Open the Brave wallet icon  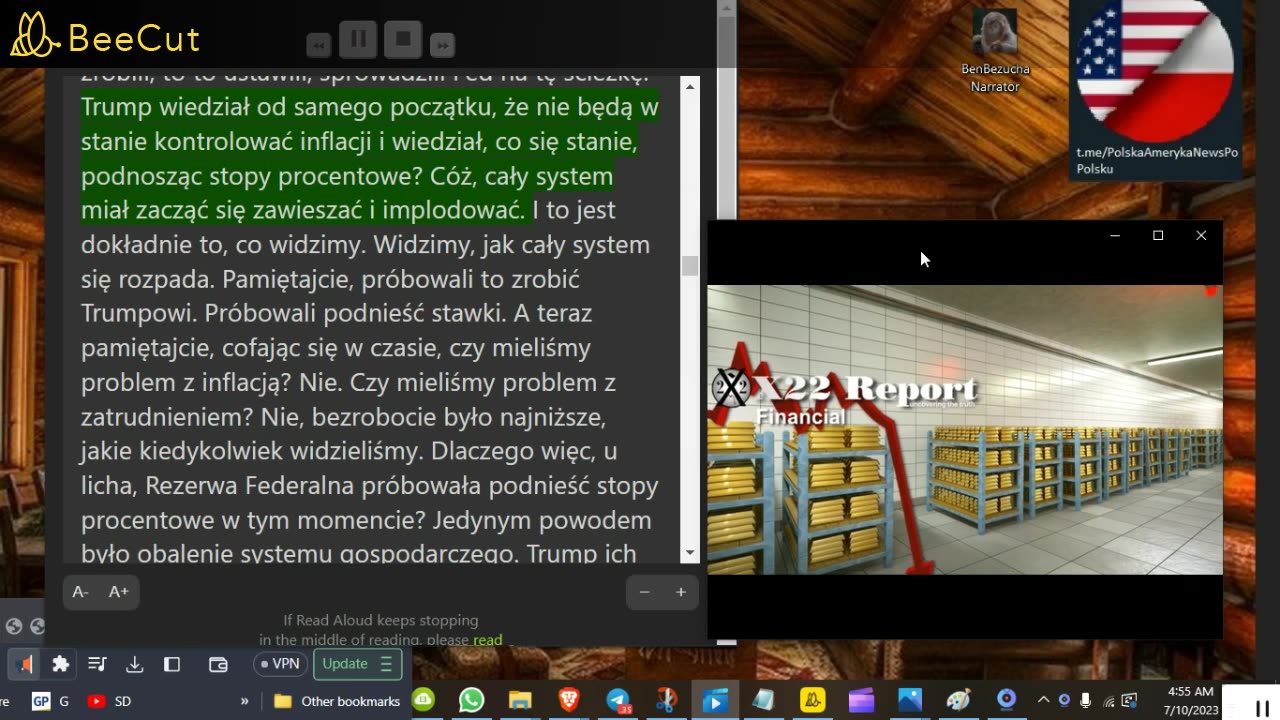[218, 664]
